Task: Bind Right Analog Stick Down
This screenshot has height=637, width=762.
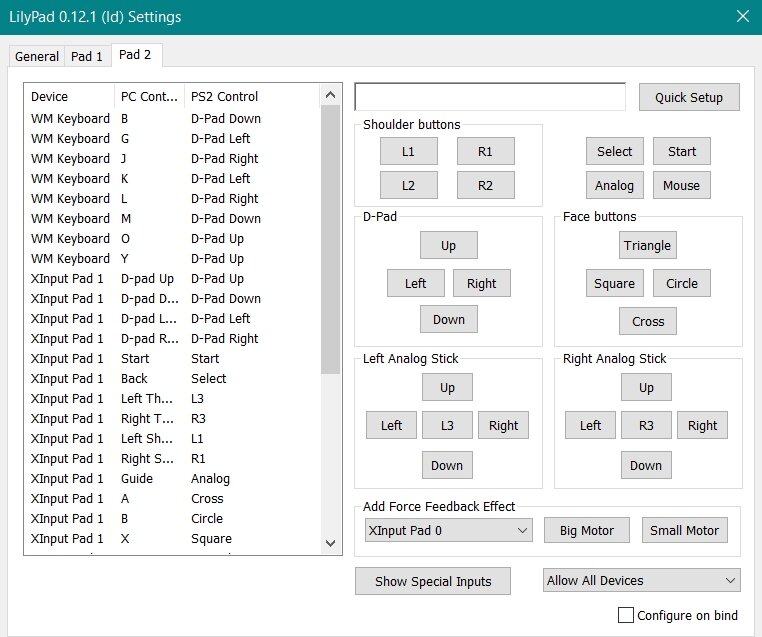Action: (646, 465)
